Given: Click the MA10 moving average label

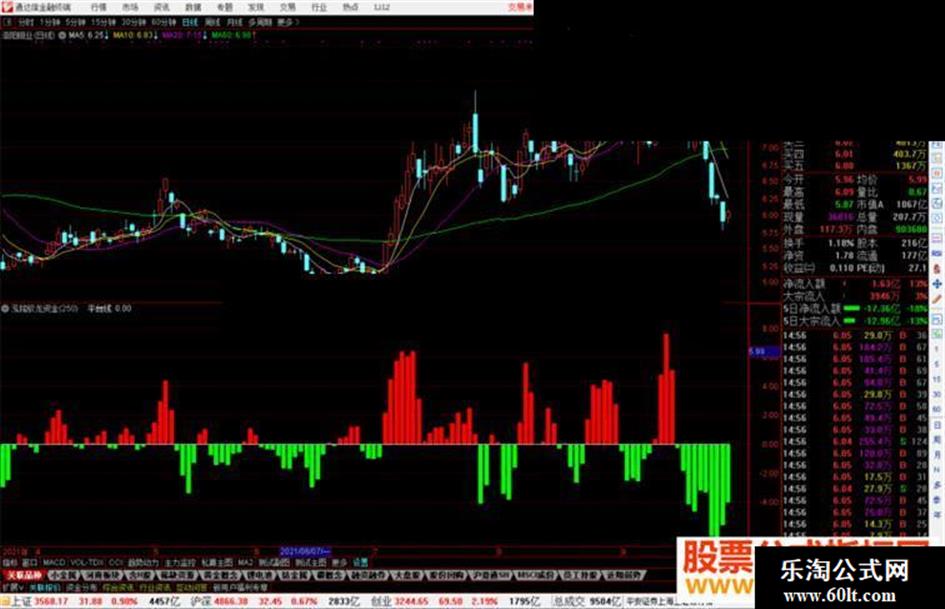Looking at the screenshot, I should coord(133,36).
